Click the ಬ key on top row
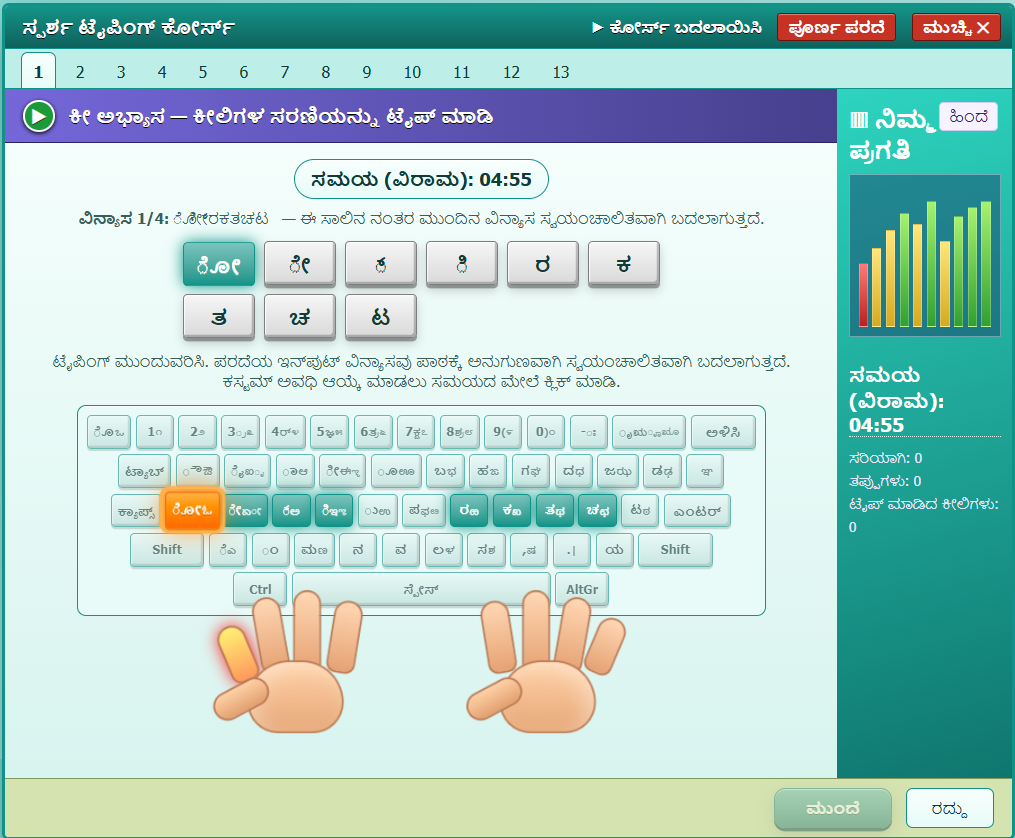The height and width of the screenshot is (838, 1015). (445, 471)
